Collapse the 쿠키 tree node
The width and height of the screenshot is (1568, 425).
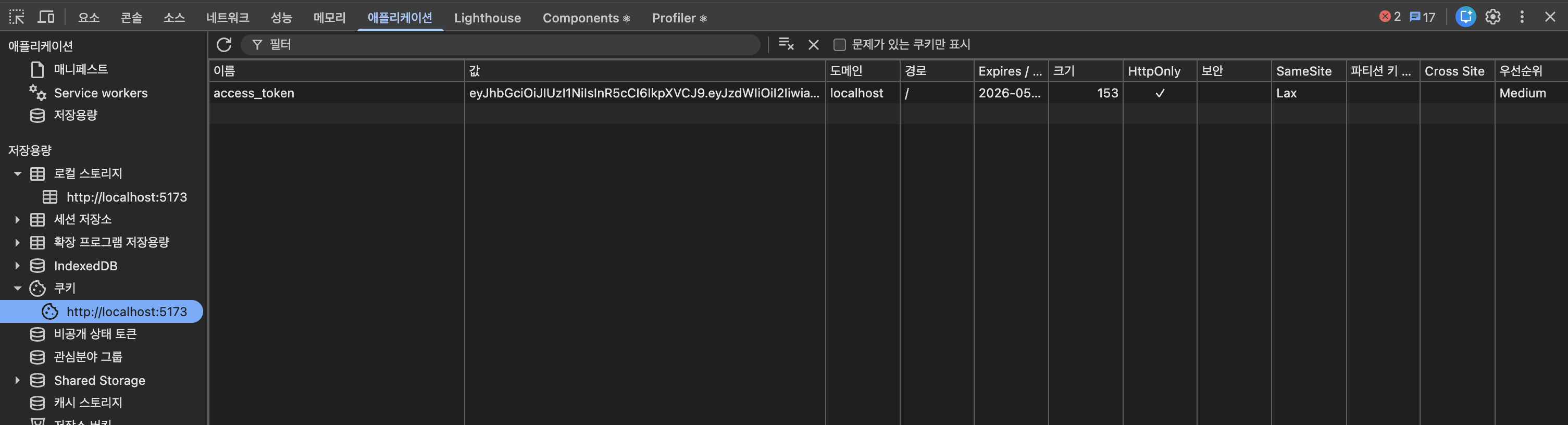(17, 289)
